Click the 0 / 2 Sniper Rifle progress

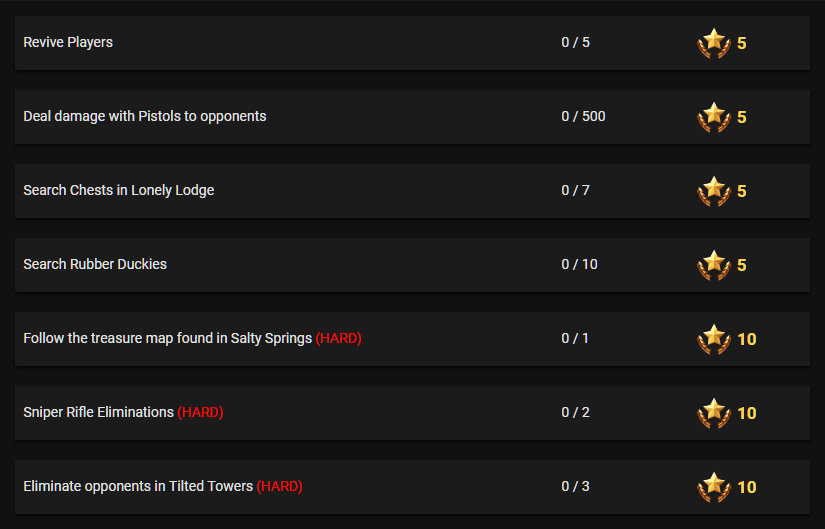576,412
